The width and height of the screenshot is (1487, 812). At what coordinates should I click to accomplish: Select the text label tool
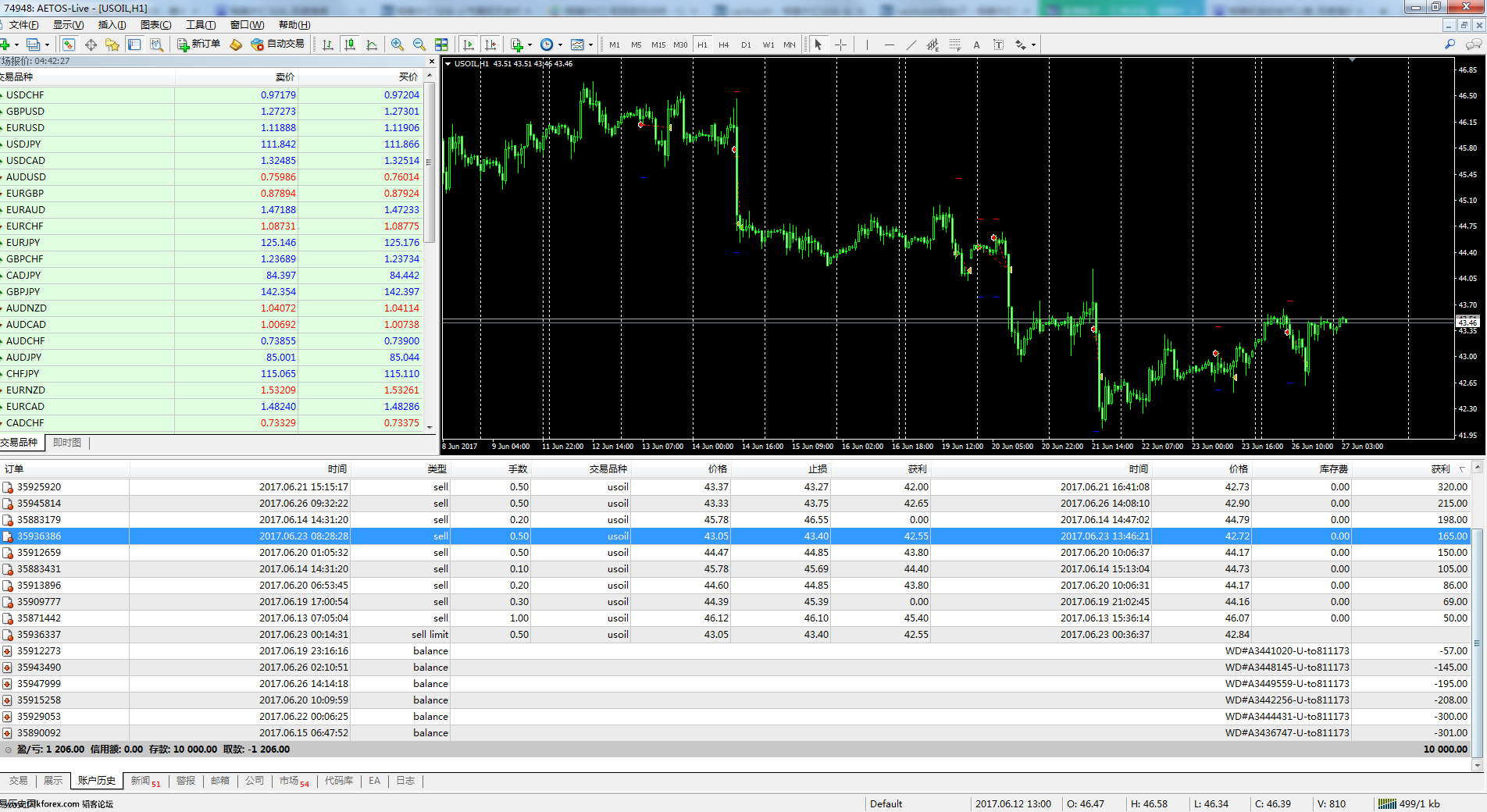coord(998,45)
